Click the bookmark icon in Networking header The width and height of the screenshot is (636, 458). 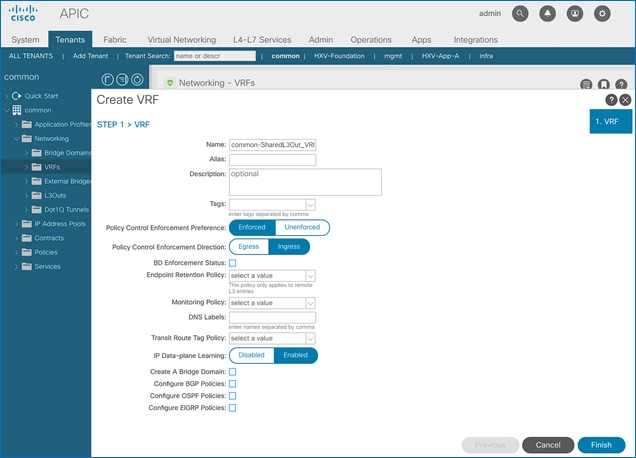click(604, 84)
